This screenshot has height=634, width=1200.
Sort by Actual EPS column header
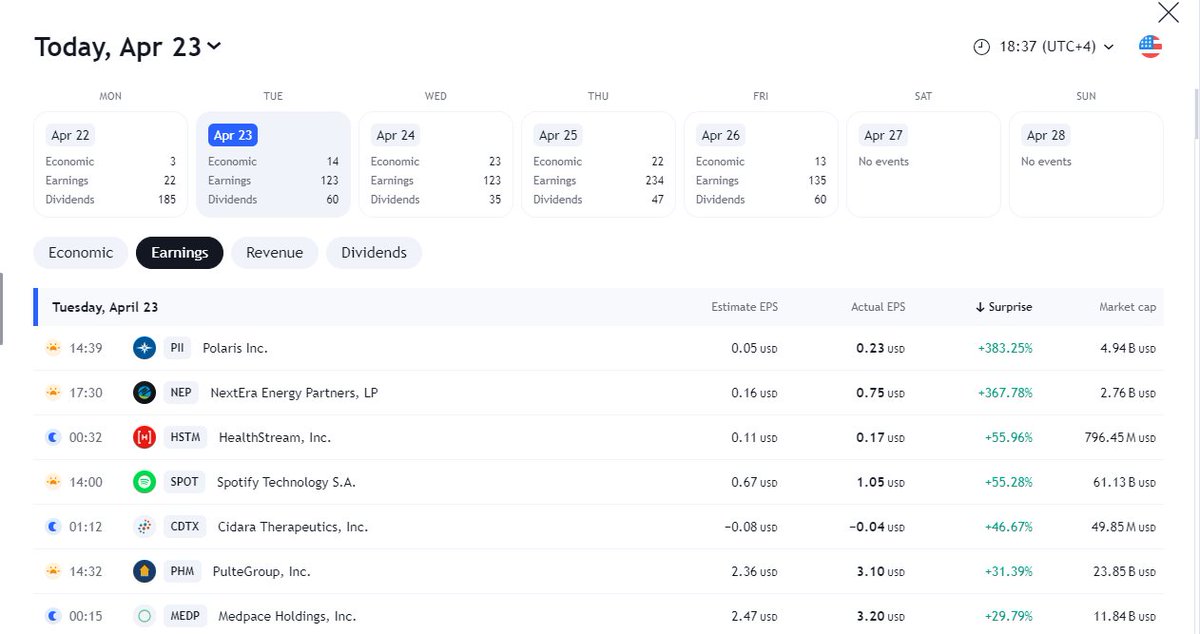(x=878, y=307)
